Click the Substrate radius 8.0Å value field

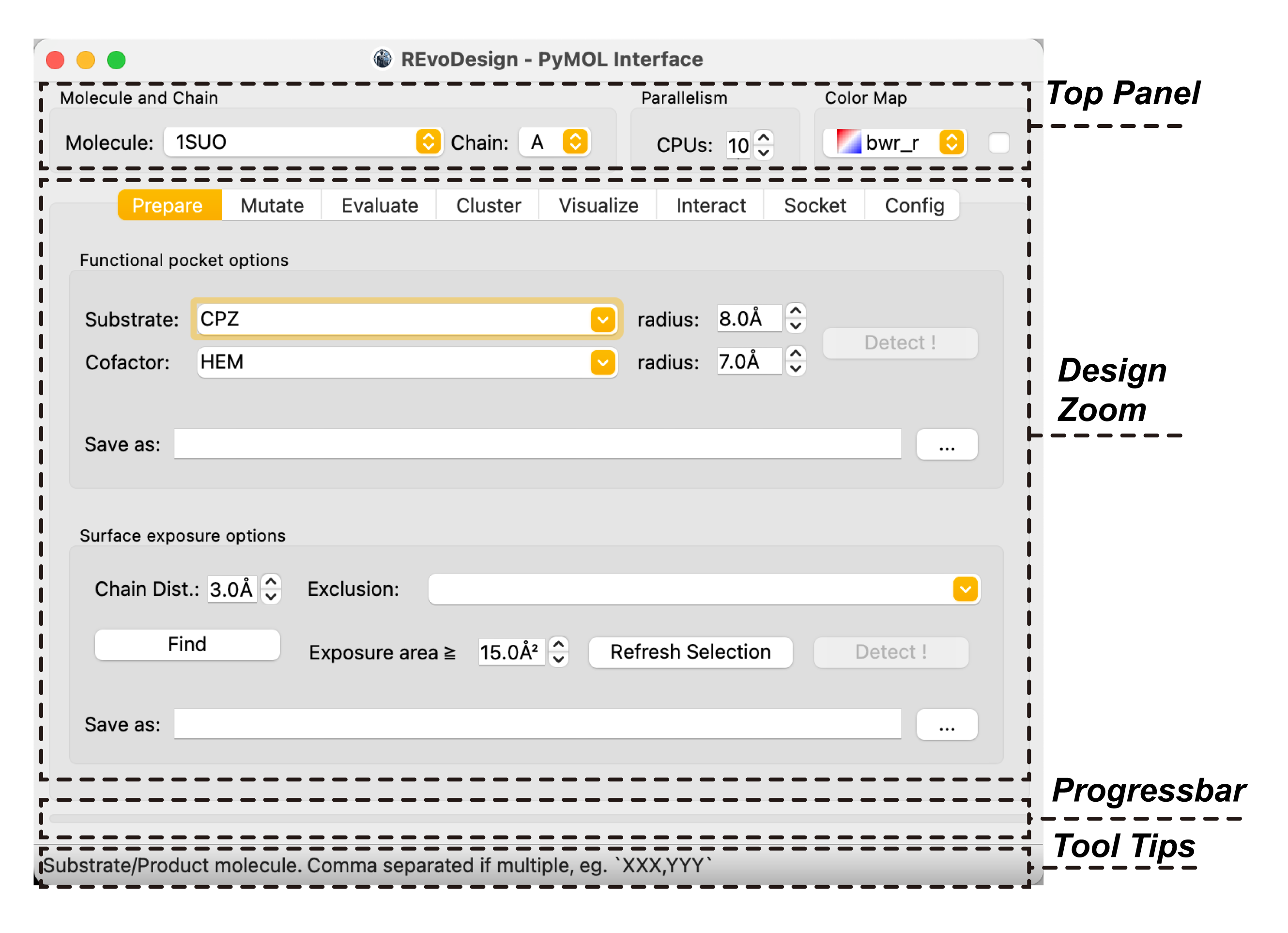(750, 318)
